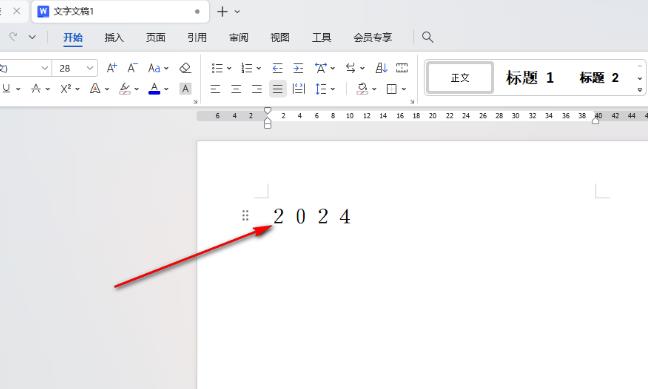The image size is (648, 389).
Task: Expand numbering style dropdown arrow
Action: tap(259, 68)
